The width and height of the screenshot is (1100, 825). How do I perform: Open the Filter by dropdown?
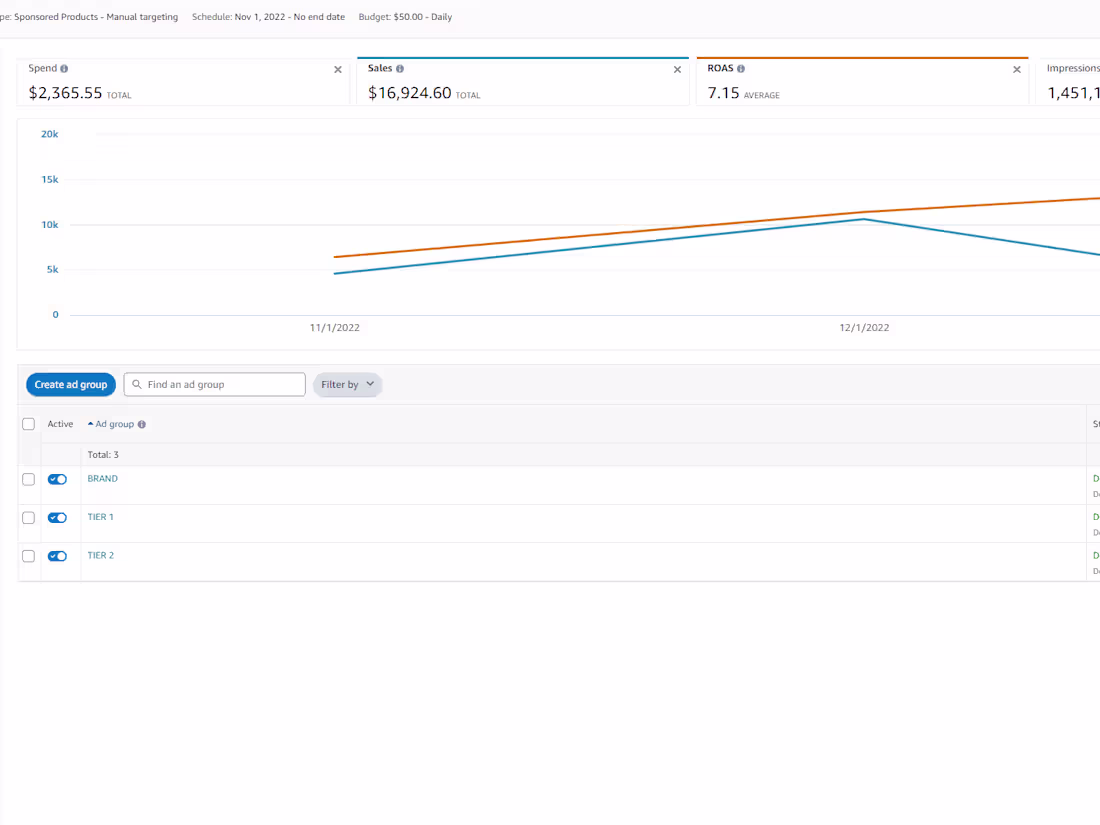point(347,384)
